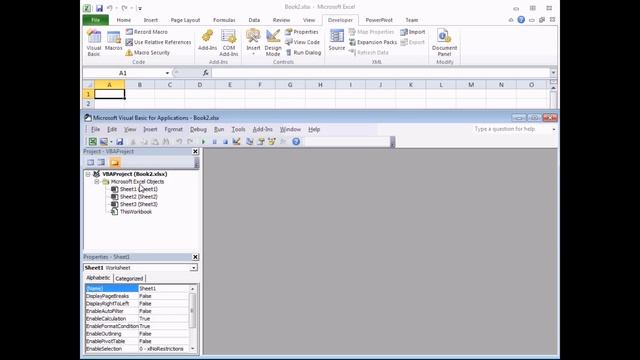Viewport: 640px width, 360px height.
Task: Expand the Name Box dropdown
Action: pyautogui.click(x=167, y=73)
